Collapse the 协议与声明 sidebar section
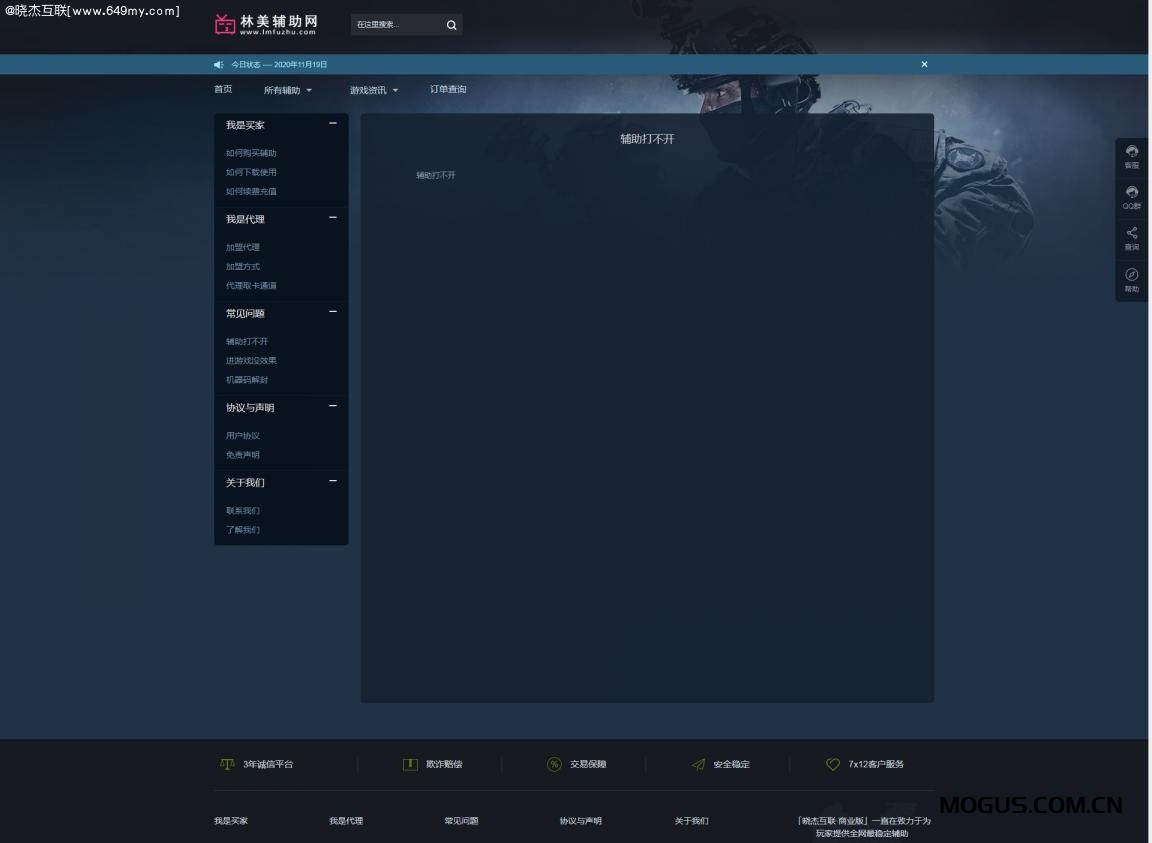This screenshot has height=843, width=1152. 333,406
